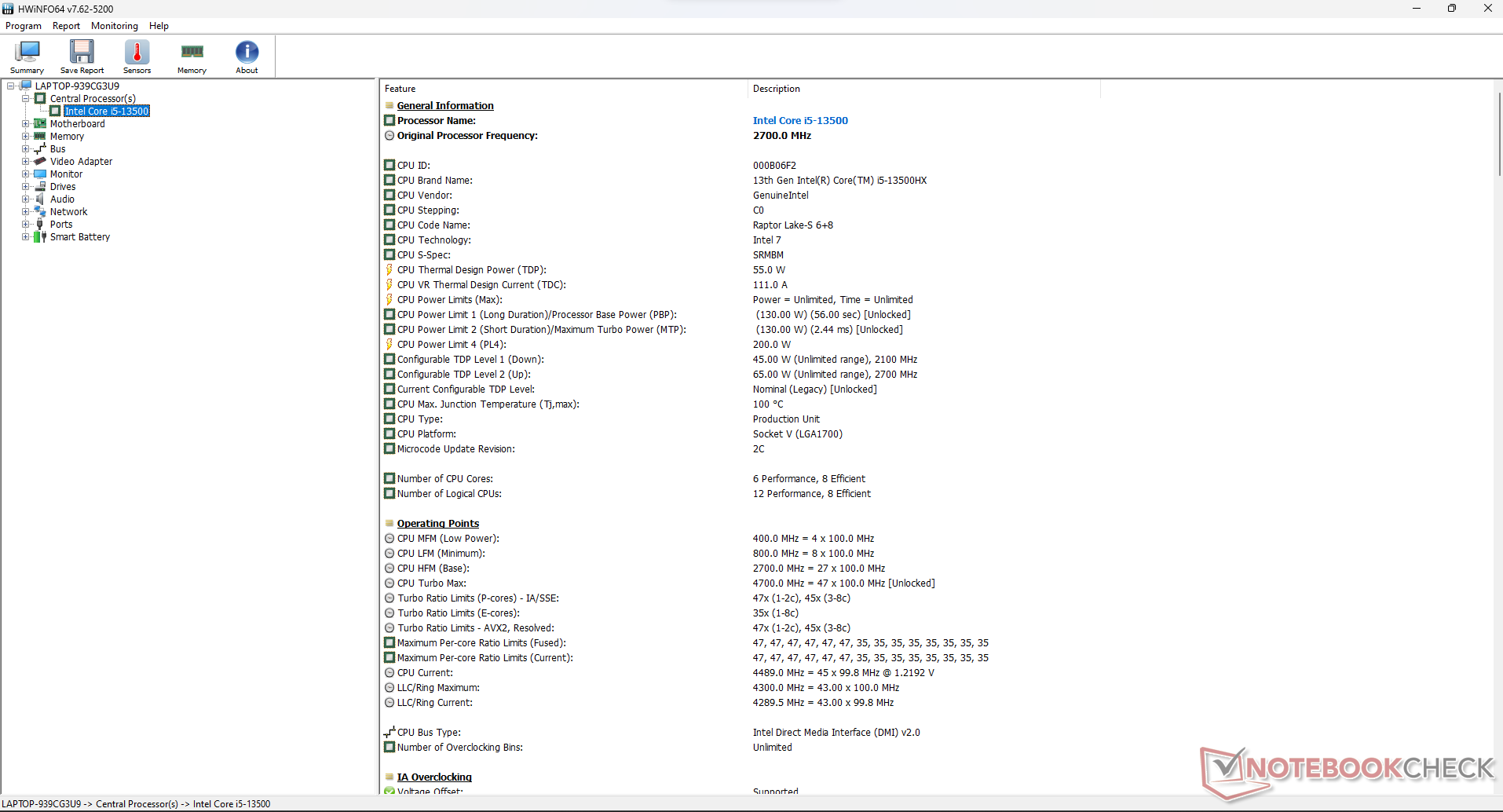This screenshot has height=812, width=1503.
Task: Select the CPU S-Spec row label
Action: 424,255
